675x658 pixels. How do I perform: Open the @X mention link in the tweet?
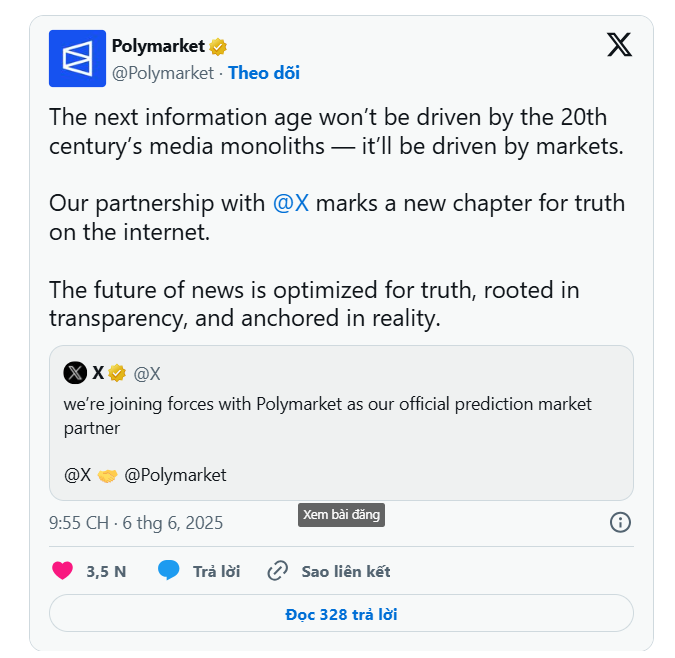click(x=291, y=203)
